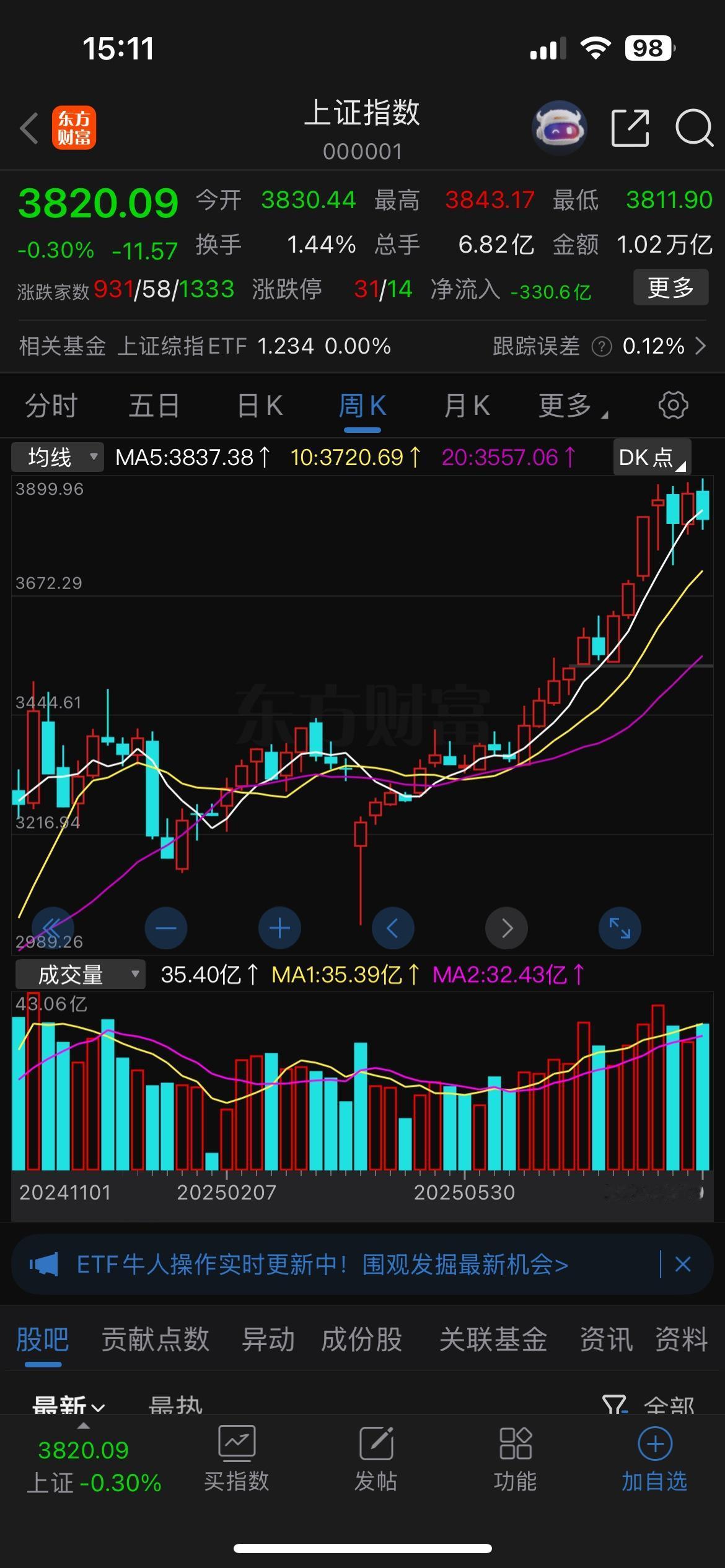Open the 贡献点数 tab
725x1568 pixels.
[x=156, y=1339]
